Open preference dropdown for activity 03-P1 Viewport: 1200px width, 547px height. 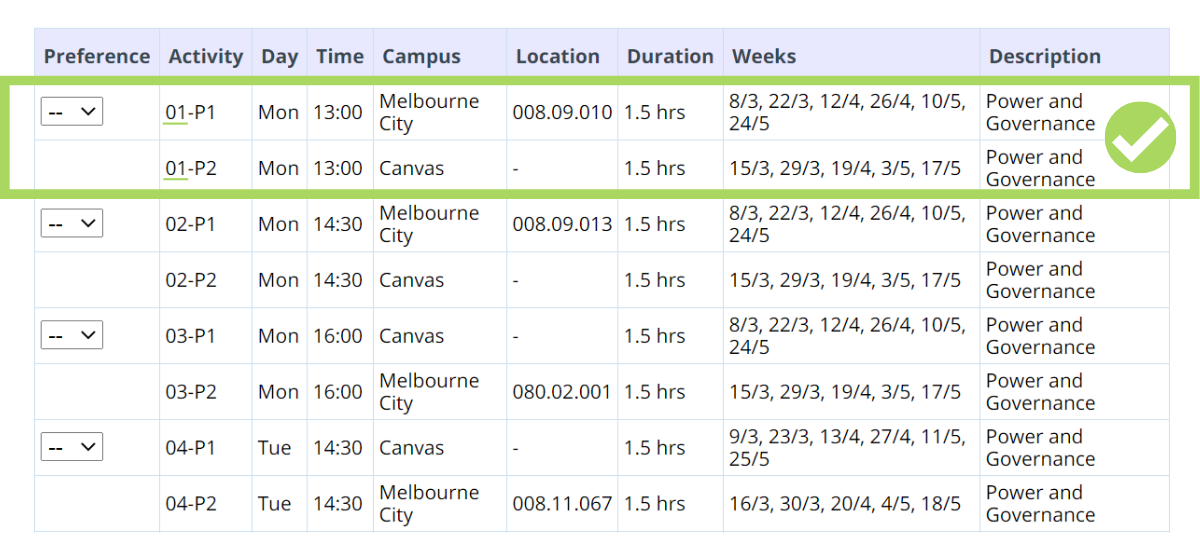click(72, 335)
